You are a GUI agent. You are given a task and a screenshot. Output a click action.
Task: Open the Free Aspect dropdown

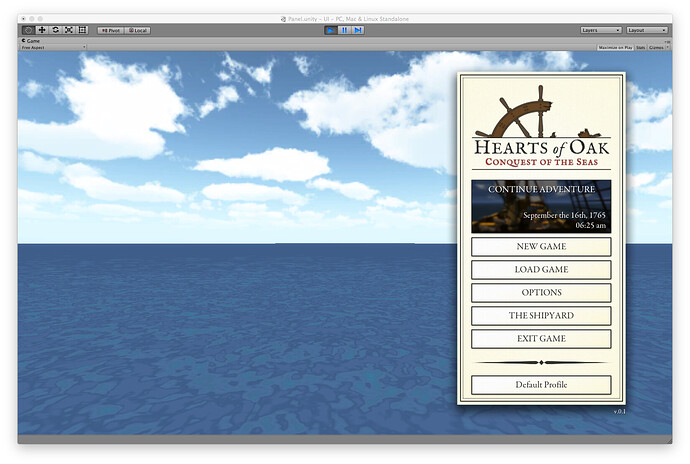point(53,47)
